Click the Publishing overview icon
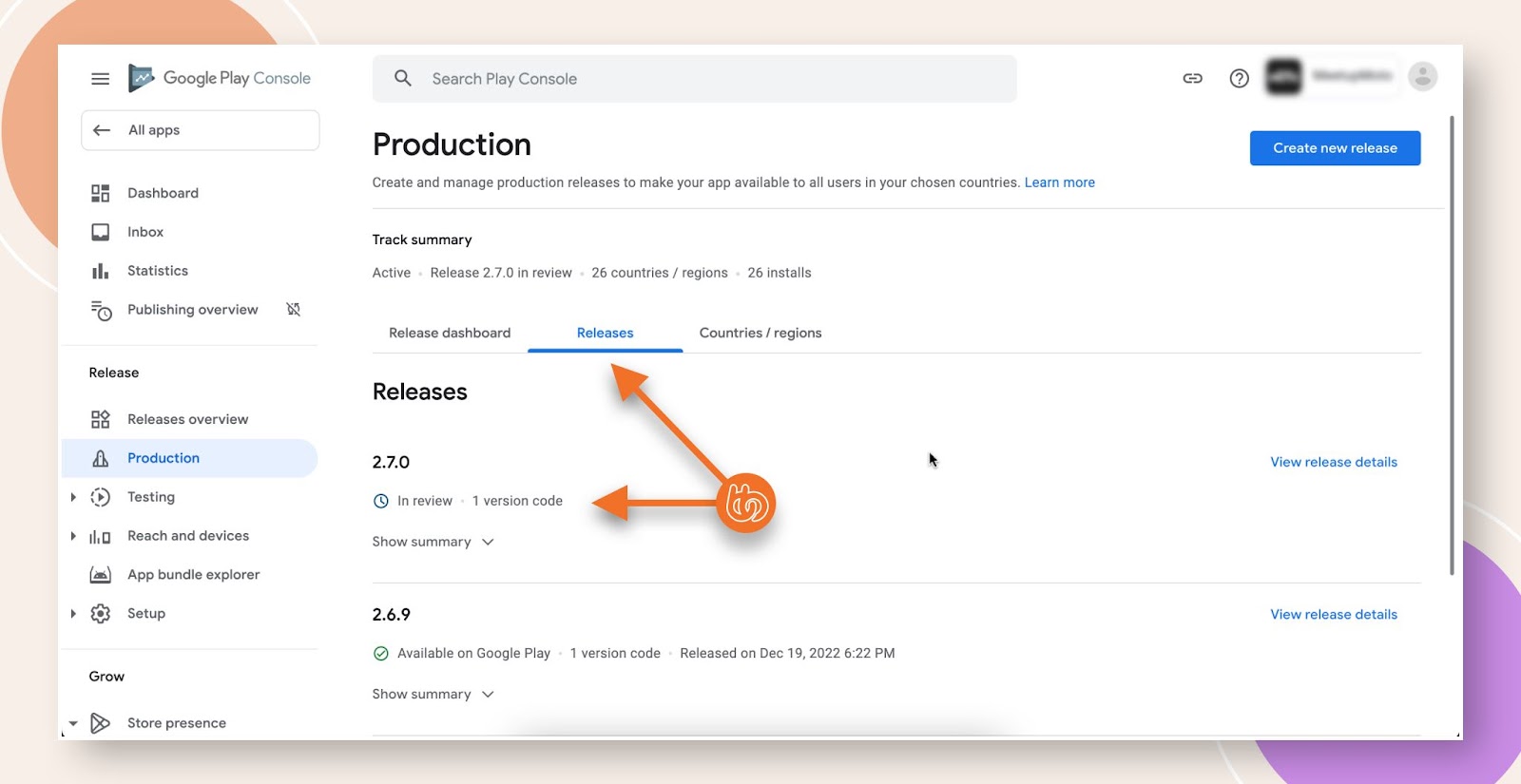This screenshot has width=1521, height=784. 101,310
